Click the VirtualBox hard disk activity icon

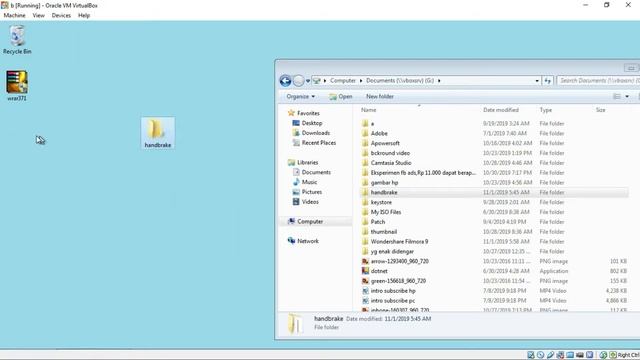pos(531,355)
